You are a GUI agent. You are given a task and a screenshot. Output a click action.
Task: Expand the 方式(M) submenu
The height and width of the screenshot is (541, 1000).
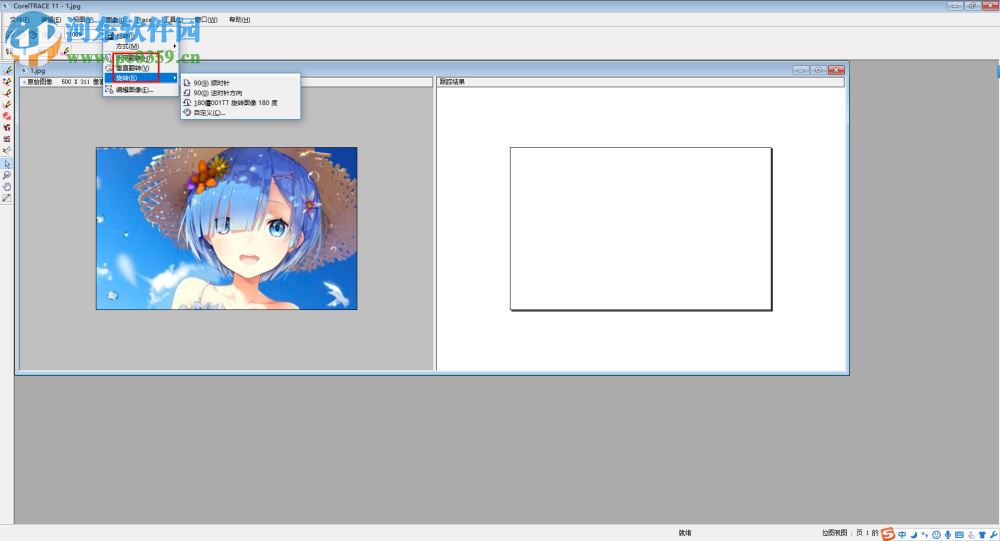coord(141,46)
